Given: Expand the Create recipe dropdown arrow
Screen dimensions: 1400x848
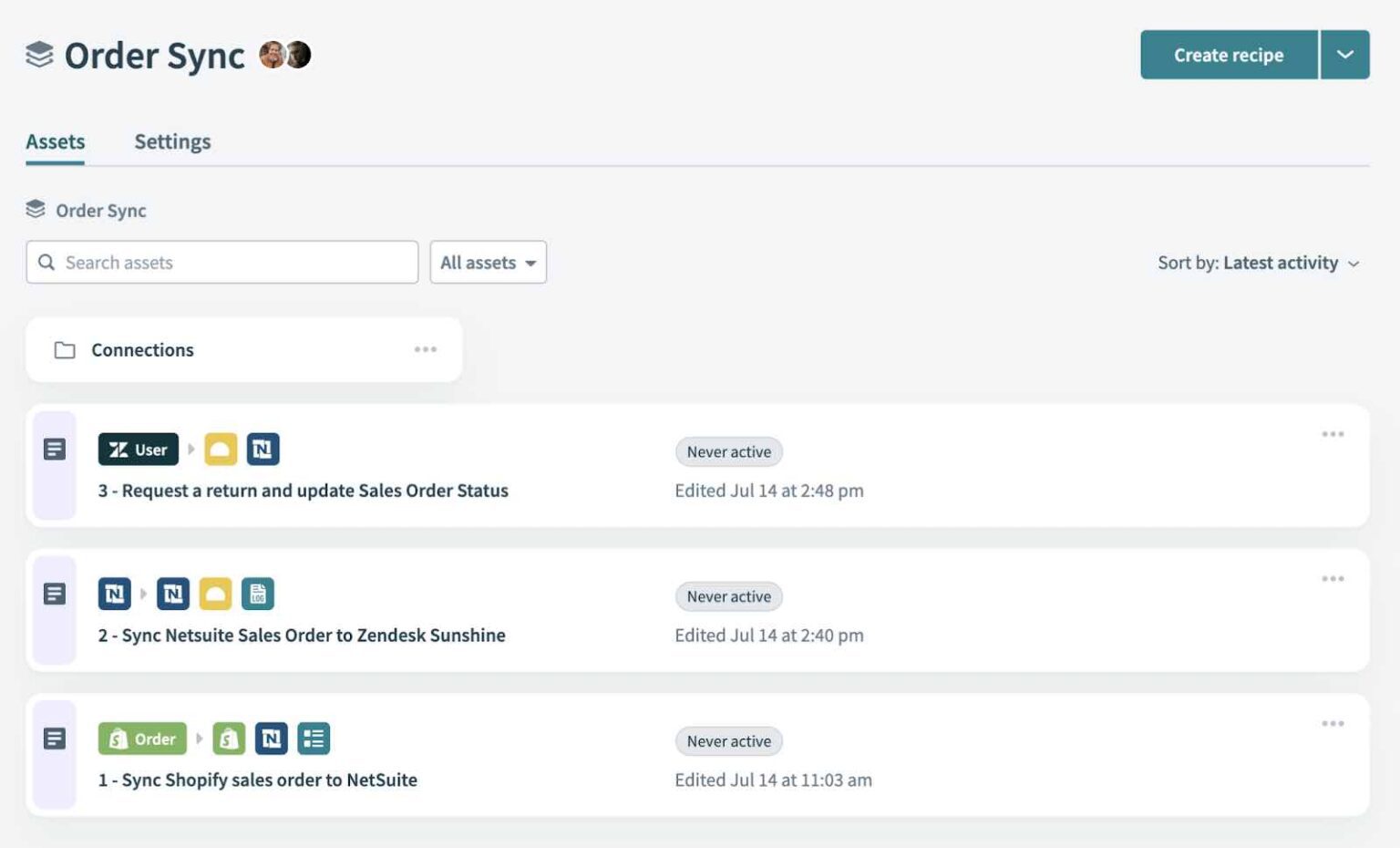Looking at the screenshot, I should [x=1345, y=55].
